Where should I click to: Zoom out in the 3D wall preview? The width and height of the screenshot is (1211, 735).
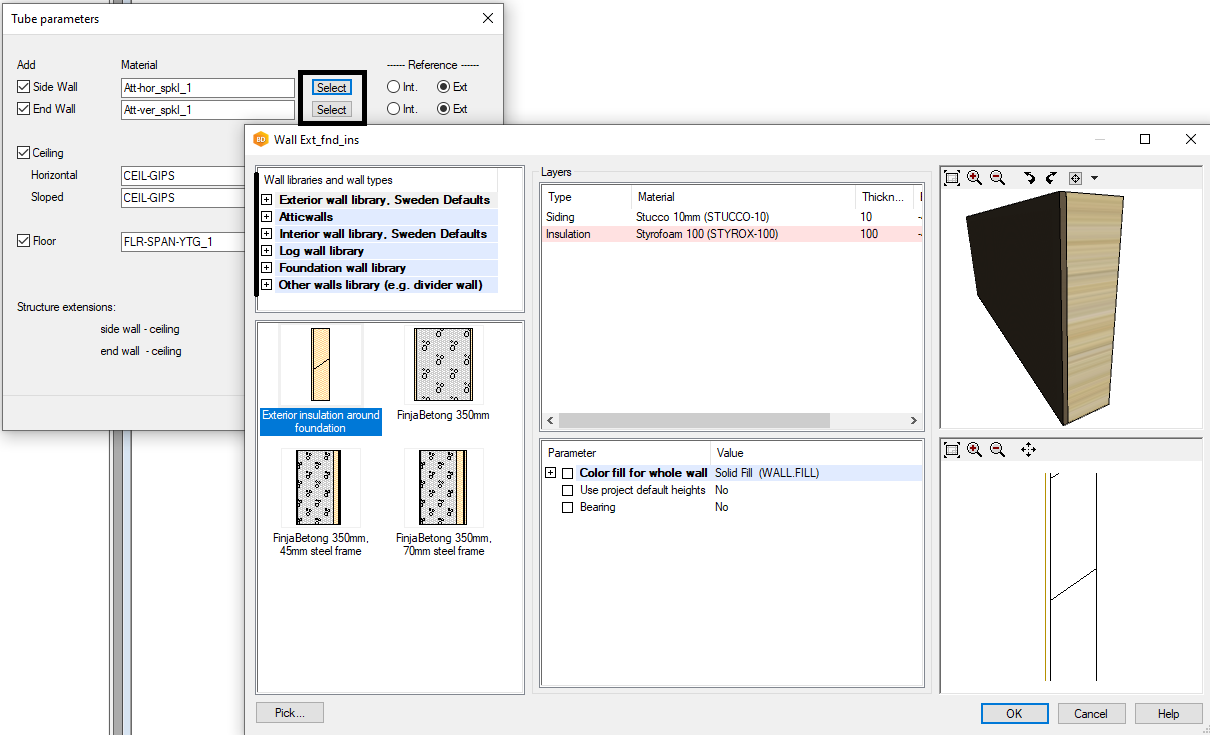point(997,178)
